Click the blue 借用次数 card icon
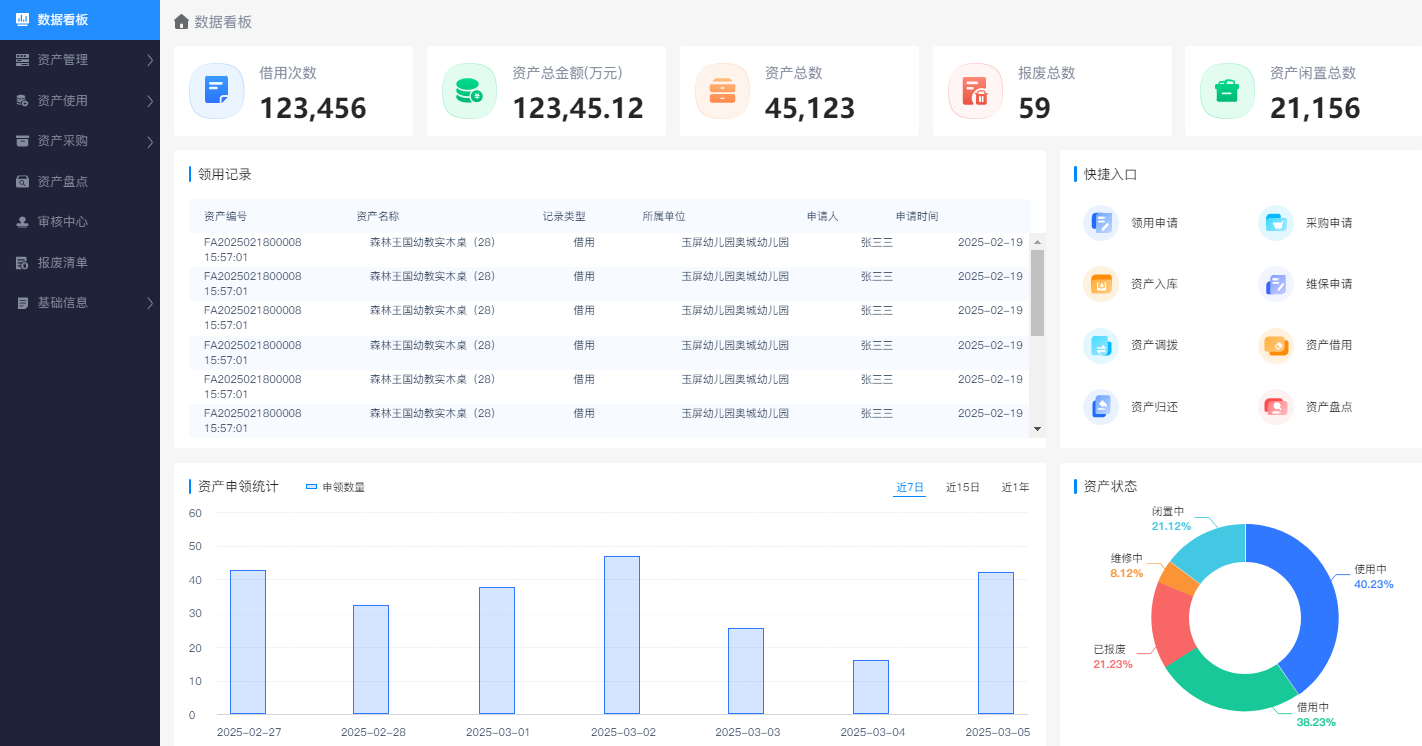Screen dimensions: 1422x746 [217, 91]
